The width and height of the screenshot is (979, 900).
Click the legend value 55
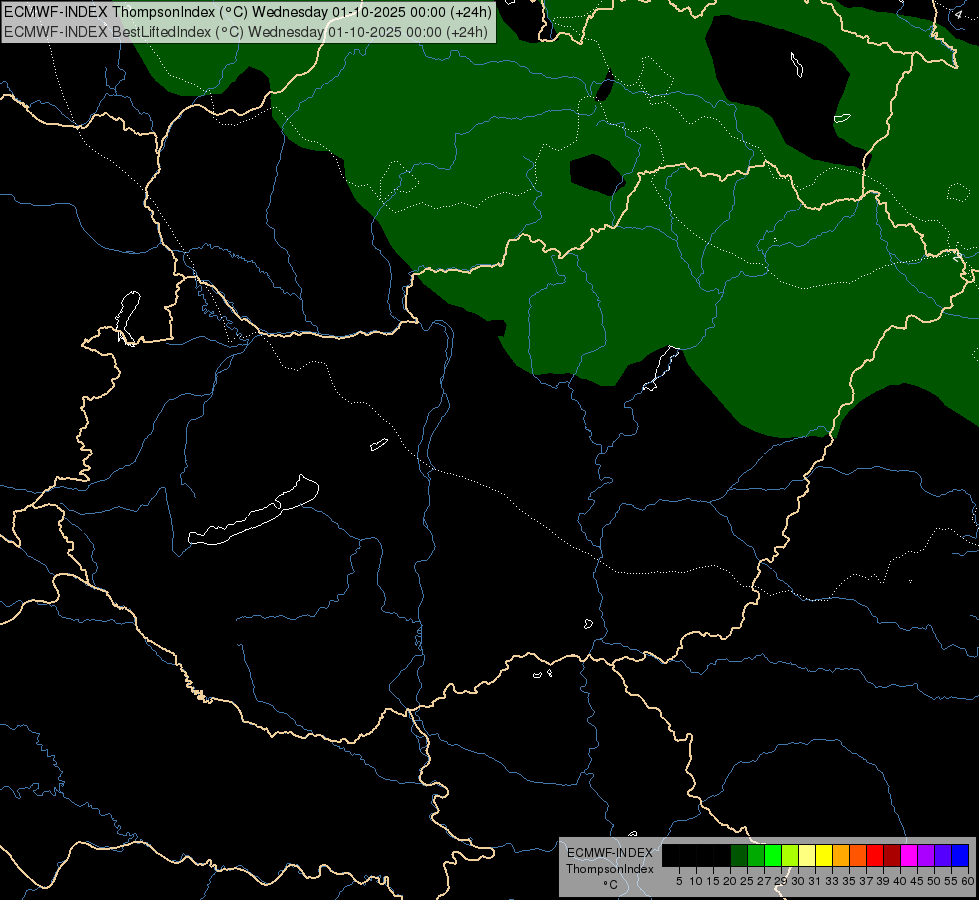[x=951, y=881]
